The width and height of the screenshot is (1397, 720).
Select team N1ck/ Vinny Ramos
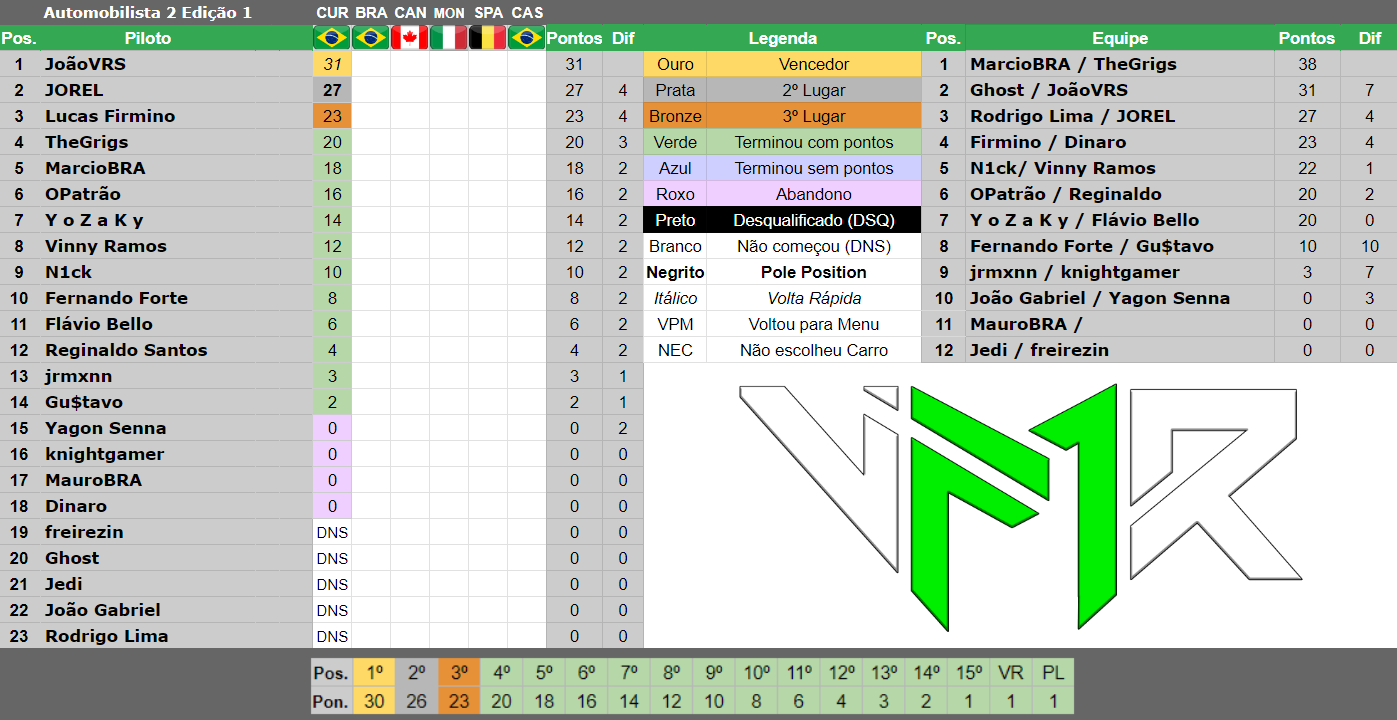1063,168
